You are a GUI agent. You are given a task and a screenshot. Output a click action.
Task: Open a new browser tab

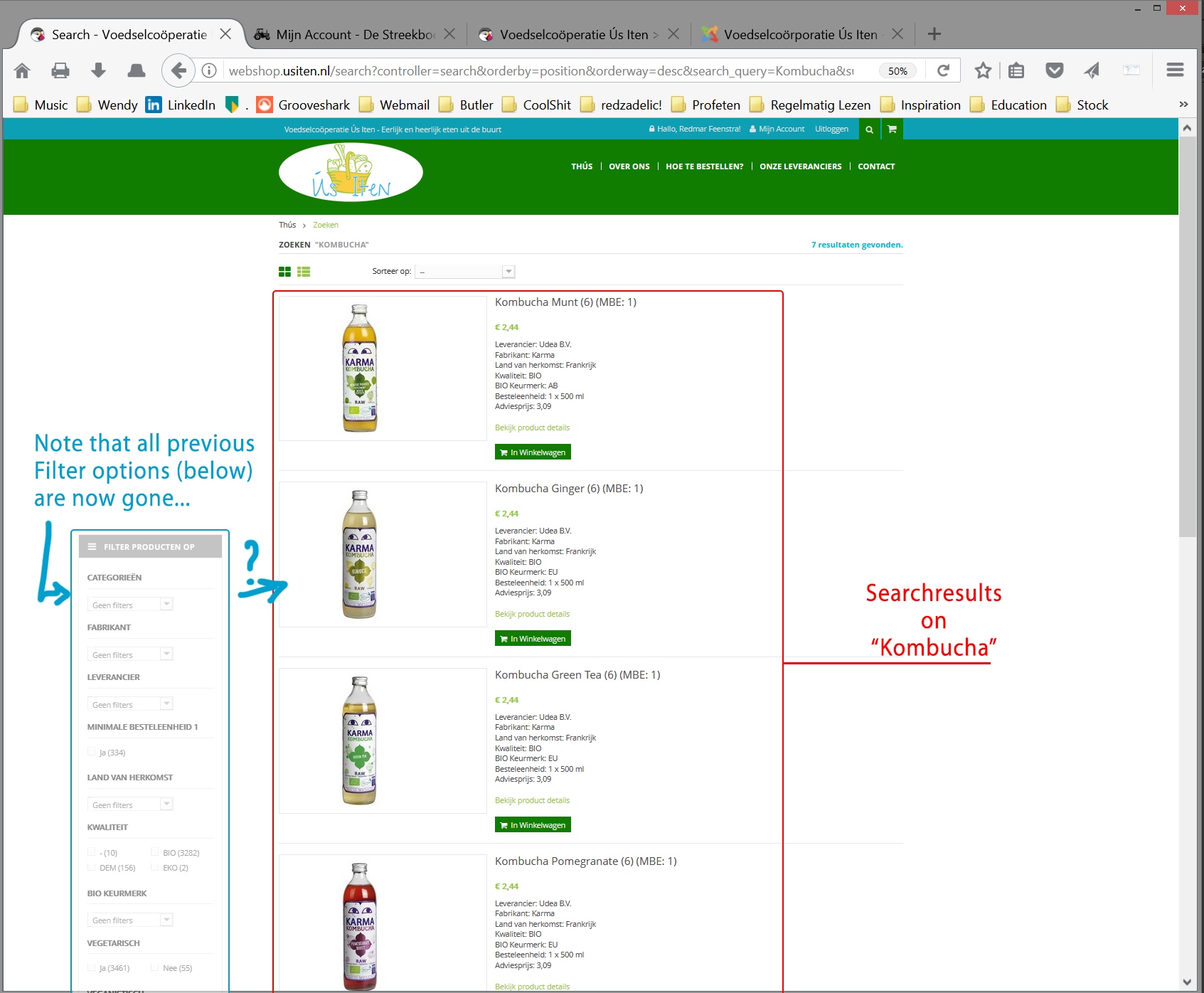tap(934, 34)
